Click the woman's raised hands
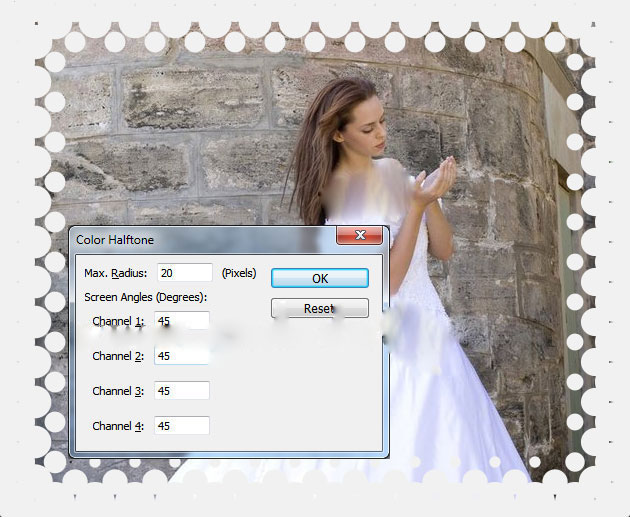 click(436, 180)
